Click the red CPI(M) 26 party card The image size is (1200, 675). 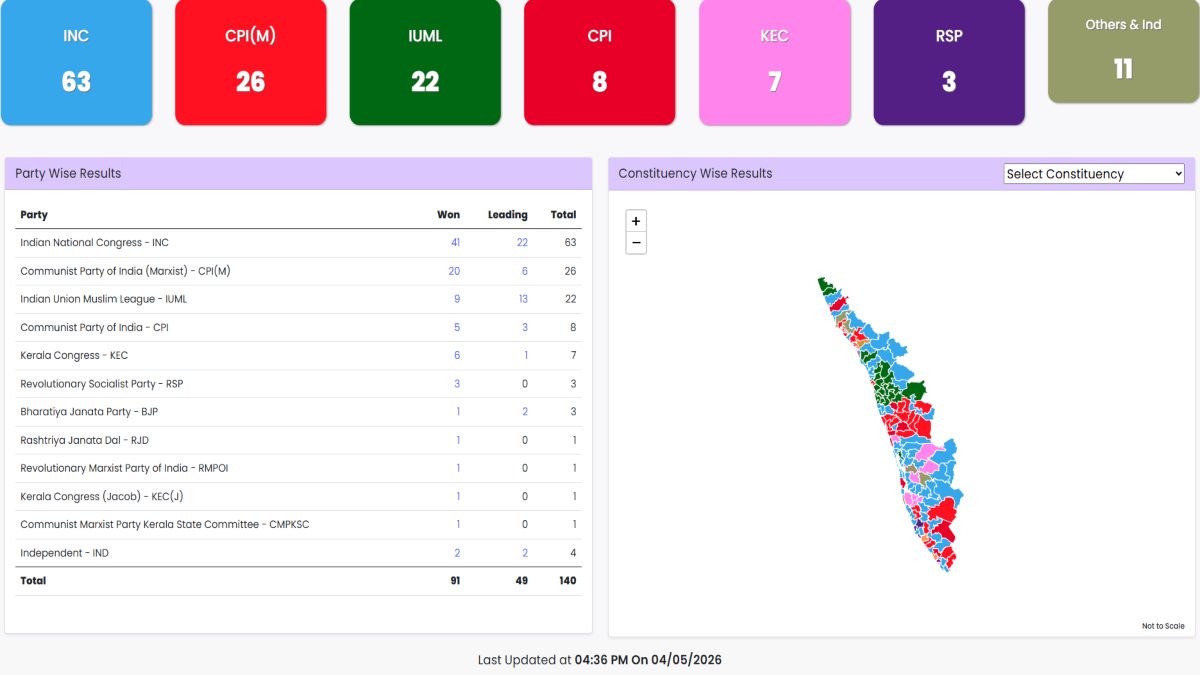(x=251, y=62)
